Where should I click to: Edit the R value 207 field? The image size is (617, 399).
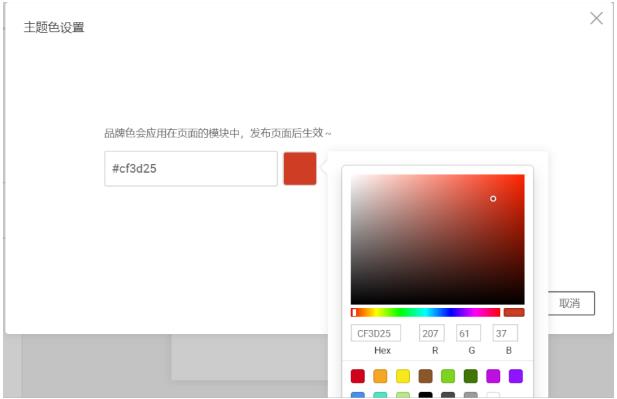[432, 333]
